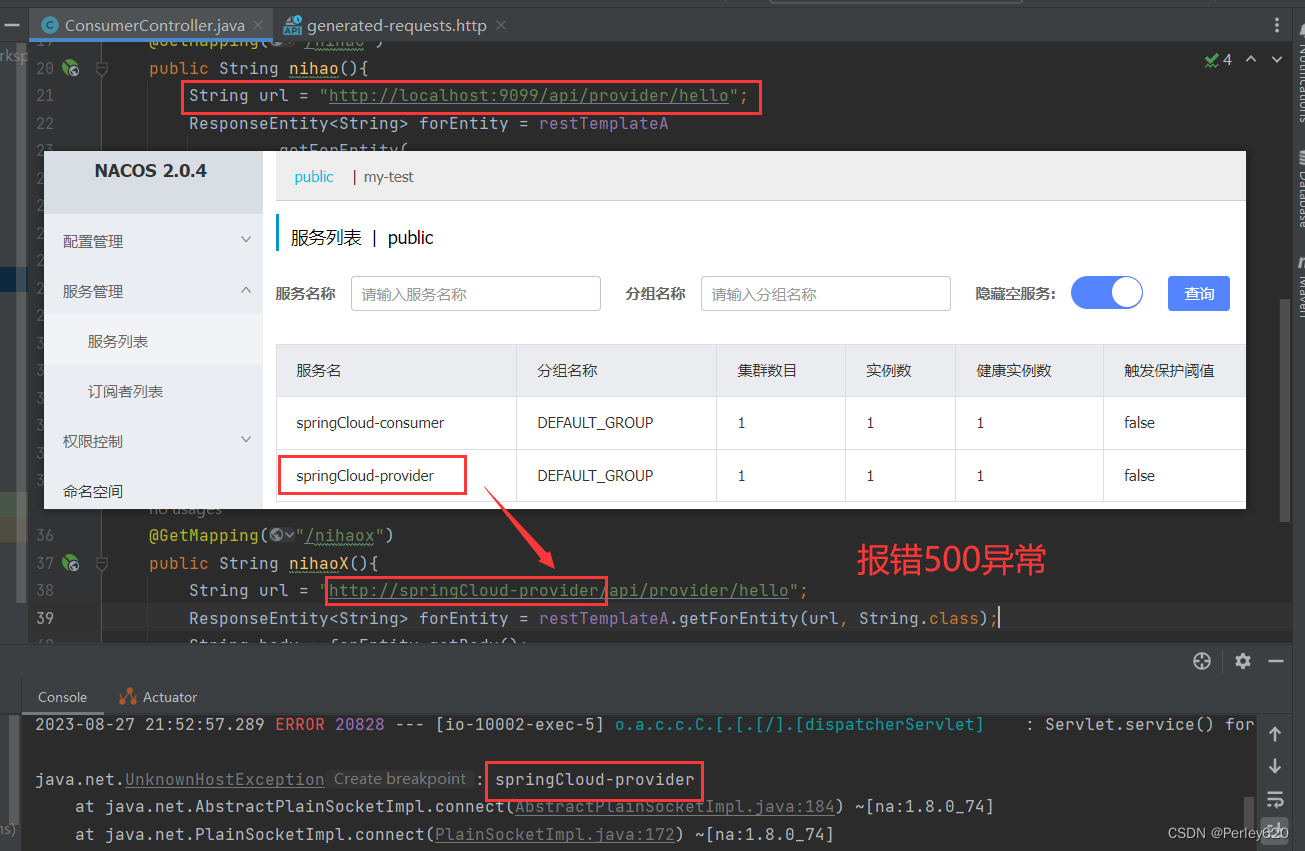Expand the 配置管理 menu chevron

coord(246,240)
